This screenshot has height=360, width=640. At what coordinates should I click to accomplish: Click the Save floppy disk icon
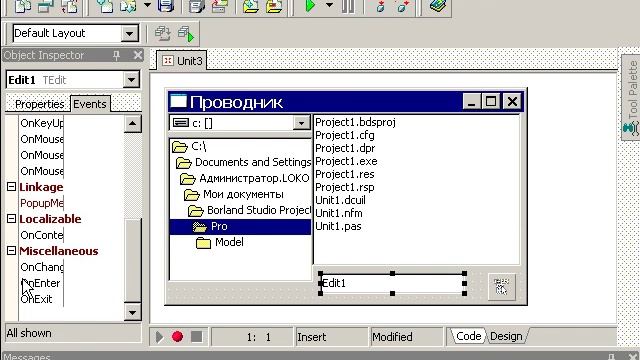point(166,6)
